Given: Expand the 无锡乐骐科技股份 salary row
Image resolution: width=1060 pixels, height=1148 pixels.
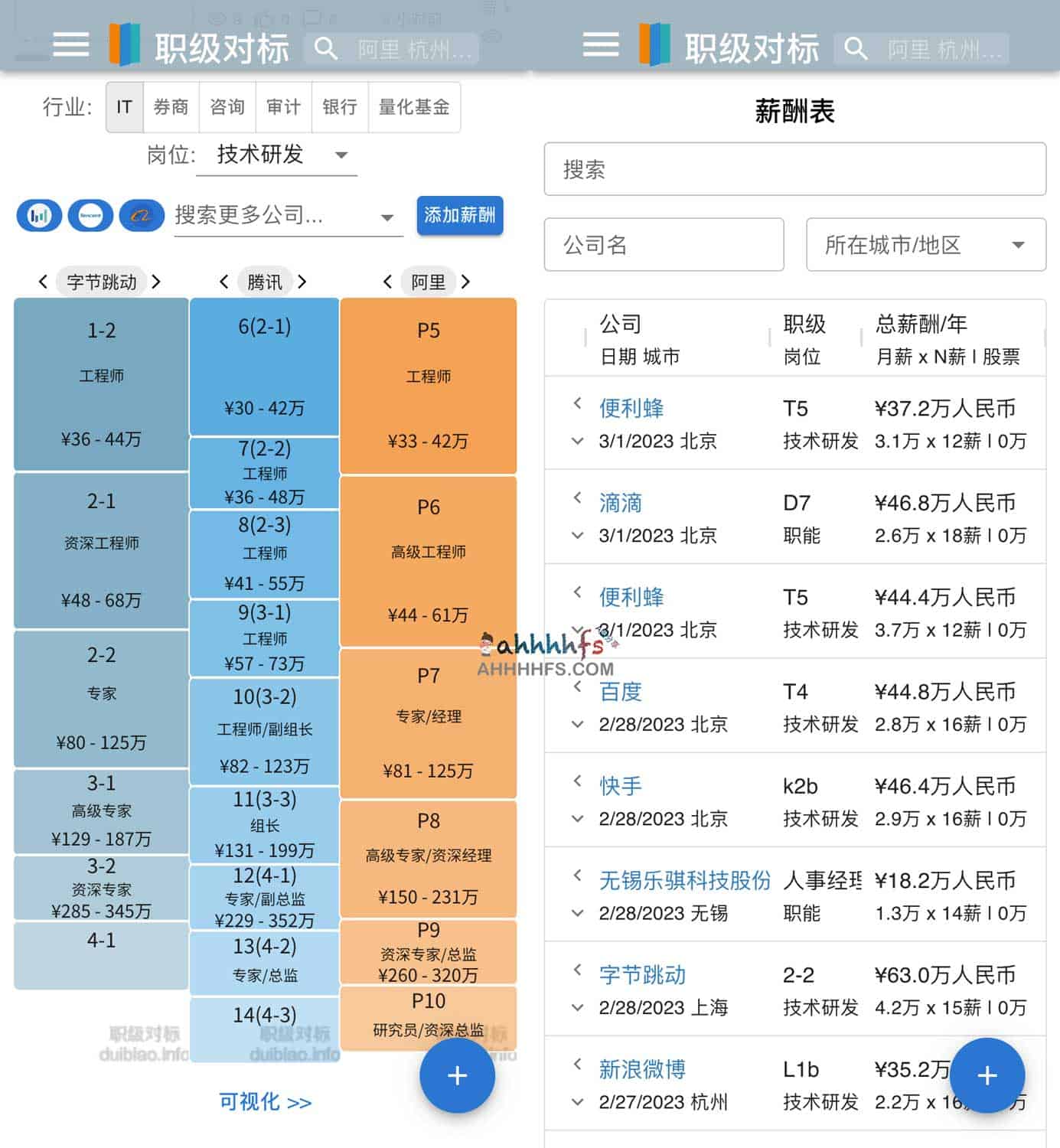Looking at the screenshot, I should pos(578,913).
